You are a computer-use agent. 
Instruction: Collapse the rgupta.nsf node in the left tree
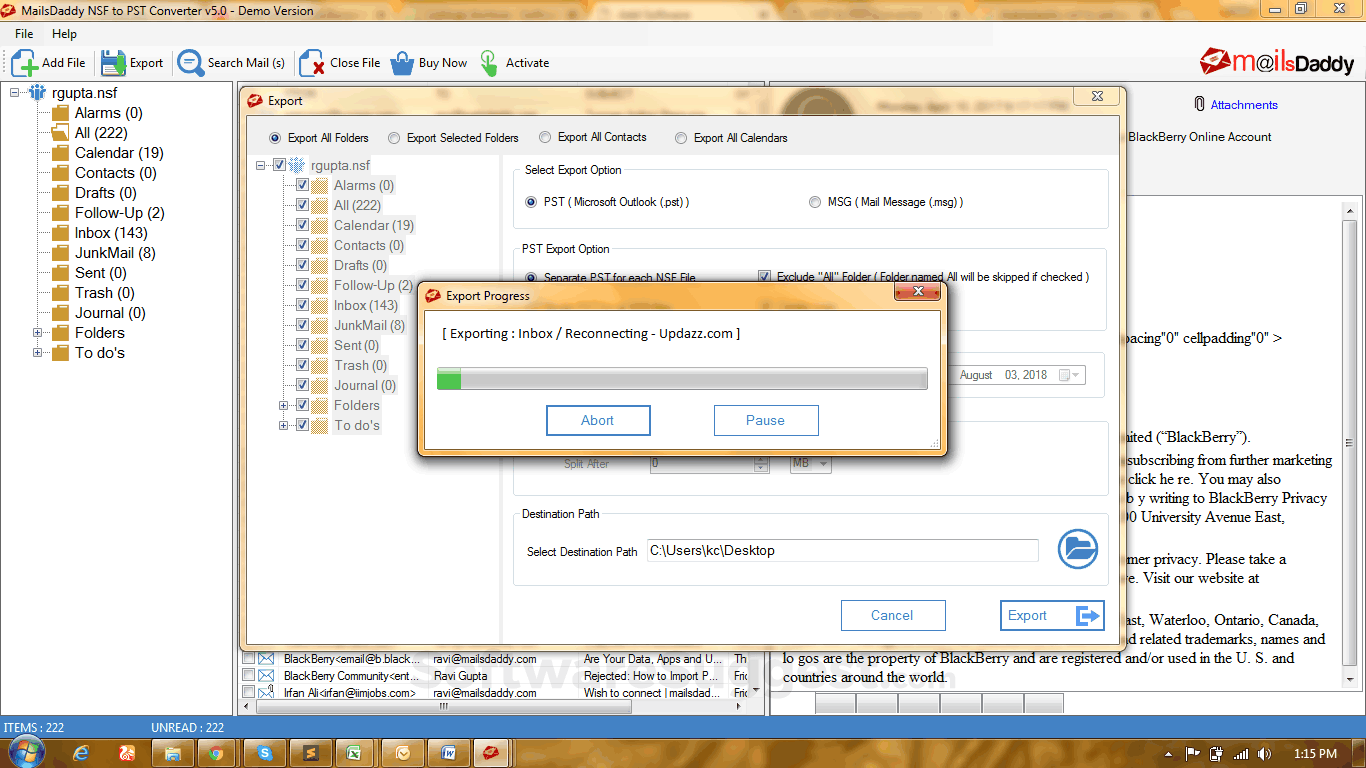tap(15, 93)
